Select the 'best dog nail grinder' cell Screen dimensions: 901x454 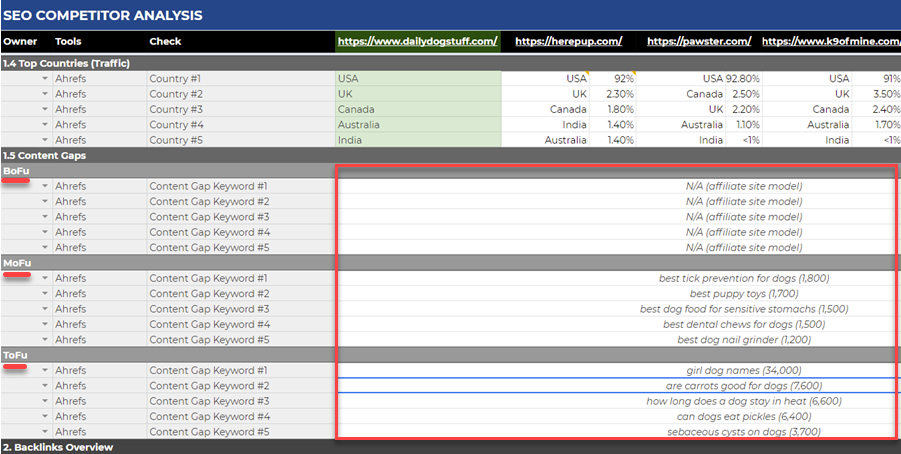click(743, 340)
